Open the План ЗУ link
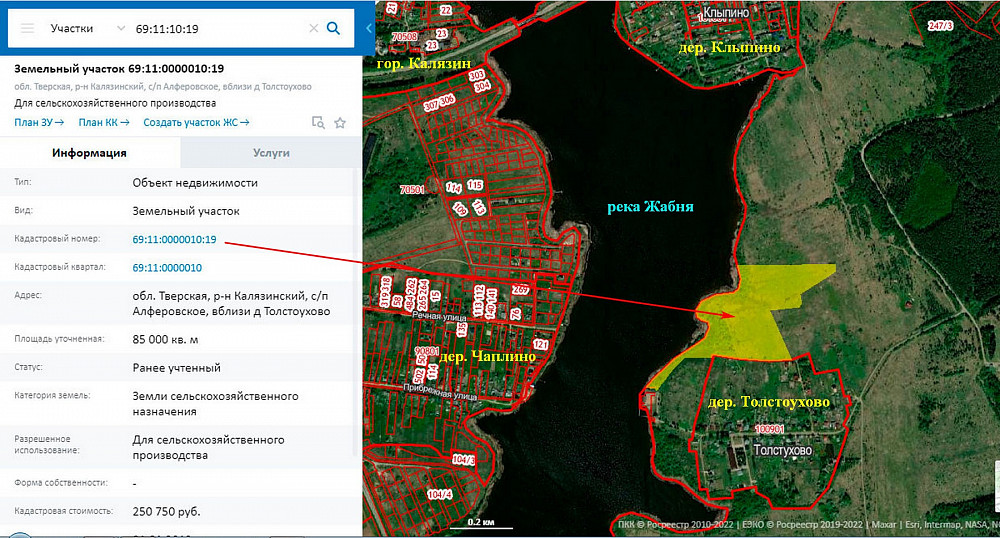1000x538 pixels. 39,122
